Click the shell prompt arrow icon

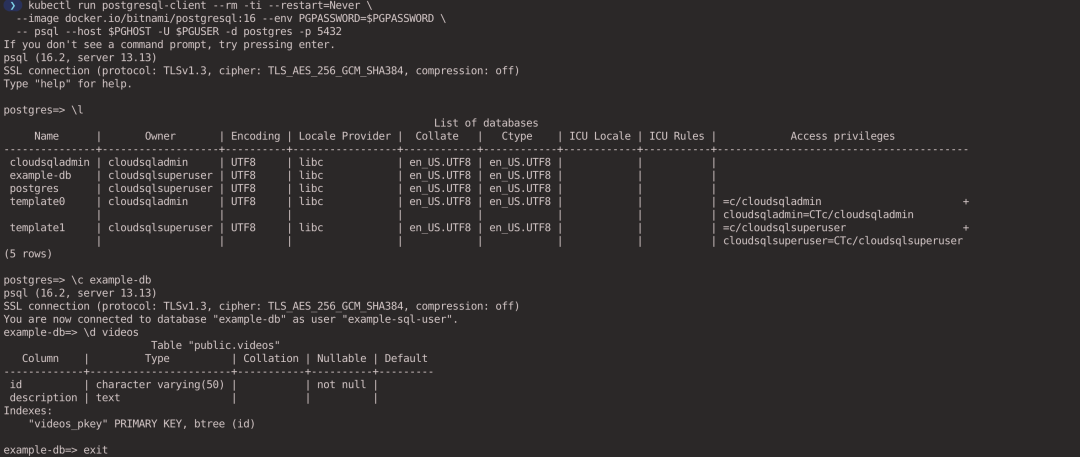click(x=12, y=6)
